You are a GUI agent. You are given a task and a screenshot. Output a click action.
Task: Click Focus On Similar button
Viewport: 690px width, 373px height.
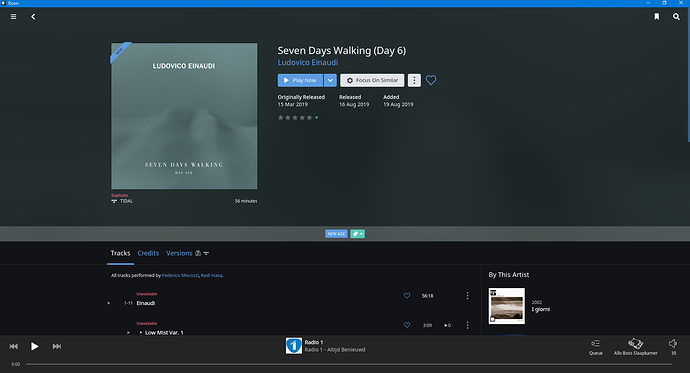click(372, 80)
